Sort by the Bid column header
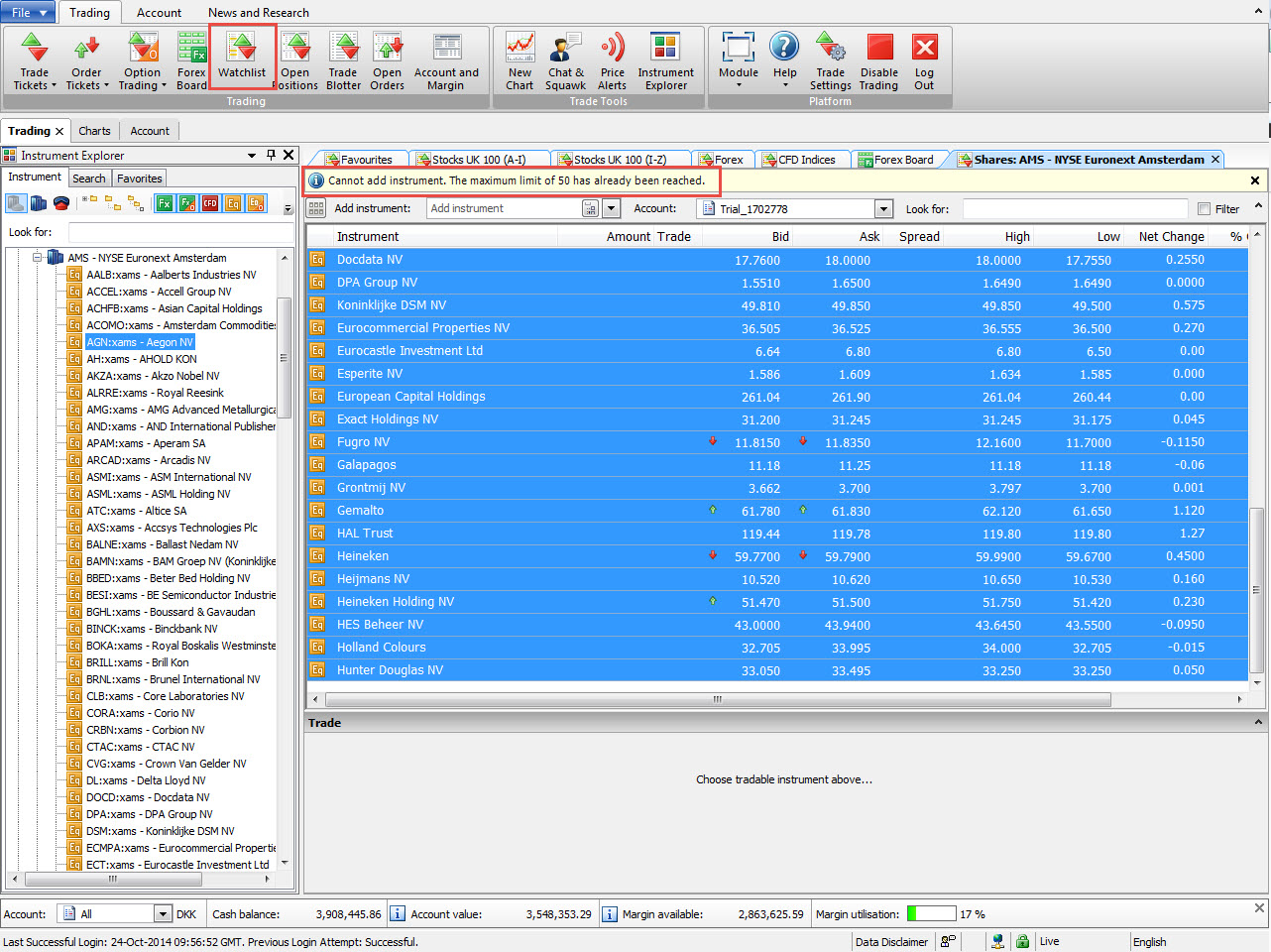Screen dimensions: 1271x952 click(780, 236)
